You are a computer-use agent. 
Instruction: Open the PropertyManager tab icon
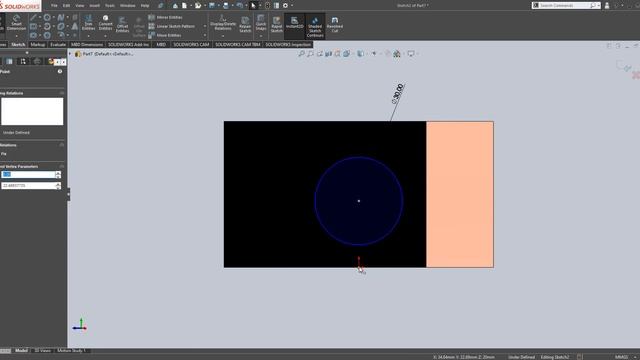click(x=9, y=62)
